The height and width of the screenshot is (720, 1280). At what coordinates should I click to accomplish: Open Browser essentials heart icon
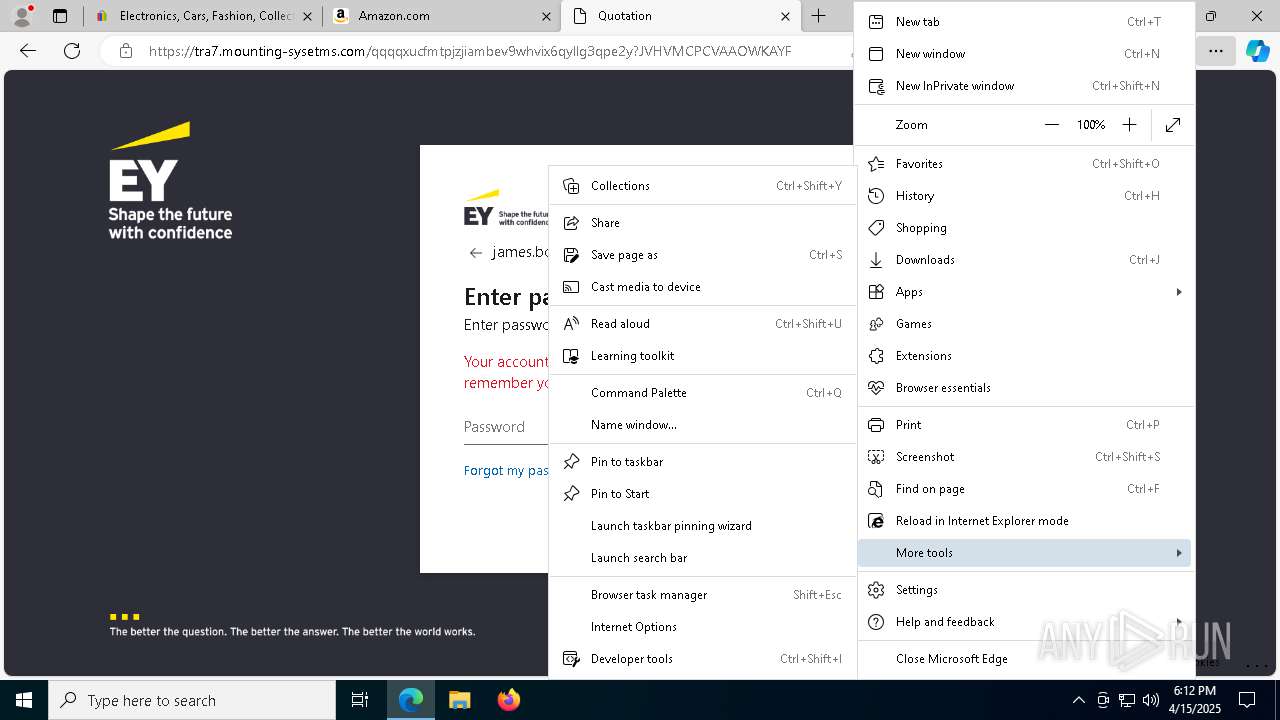pos(876,387)
